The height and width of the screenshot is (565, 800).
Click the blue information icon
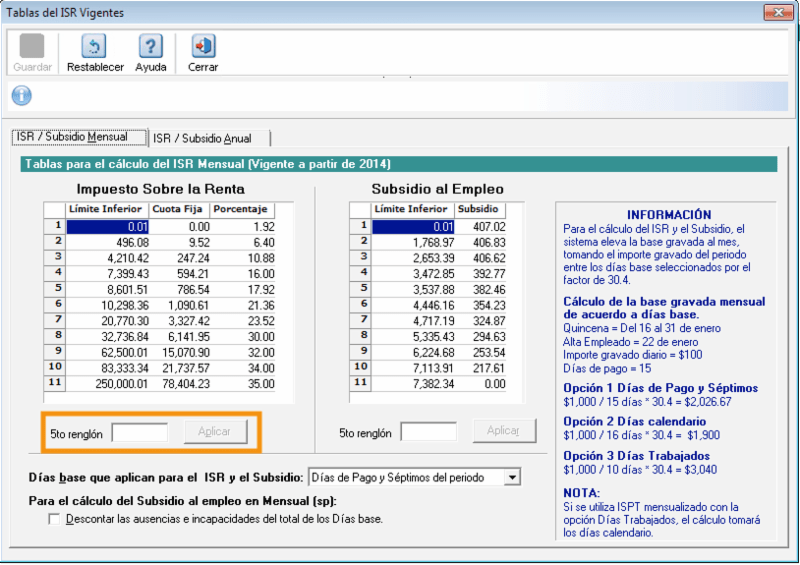tap(21, 95)
